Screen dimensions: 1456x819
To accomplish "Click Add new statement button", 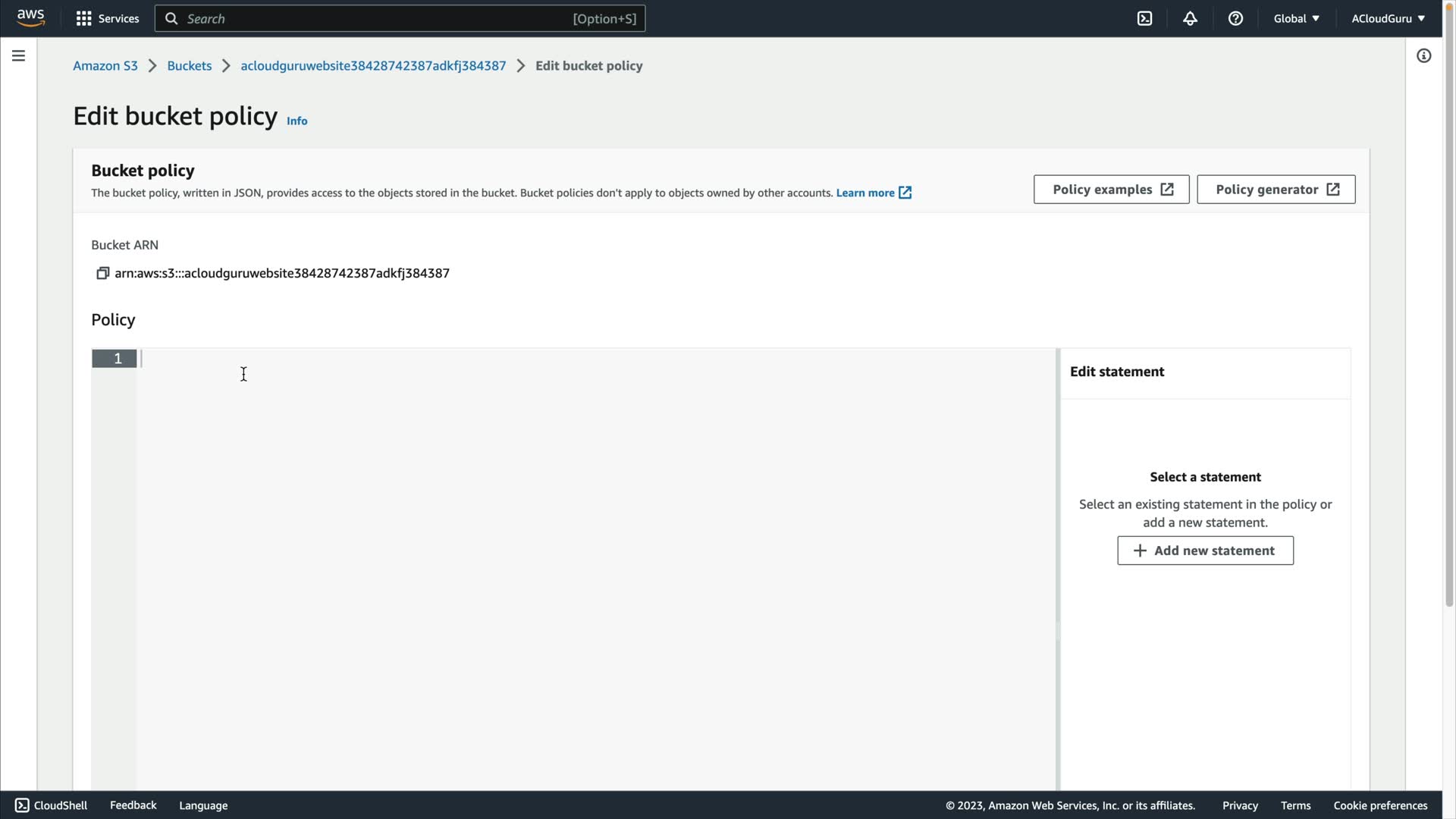I will (x=1205, y=551).
